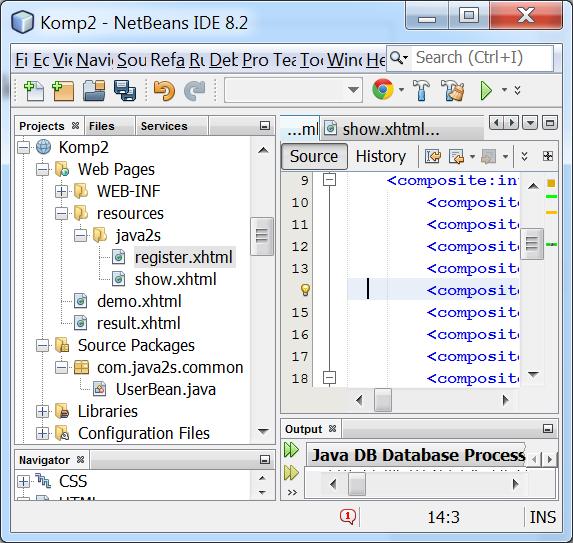The width and height of the screenshot is (573, 543).
Task: Open the Navigate menu
Action: click(95, 60)
